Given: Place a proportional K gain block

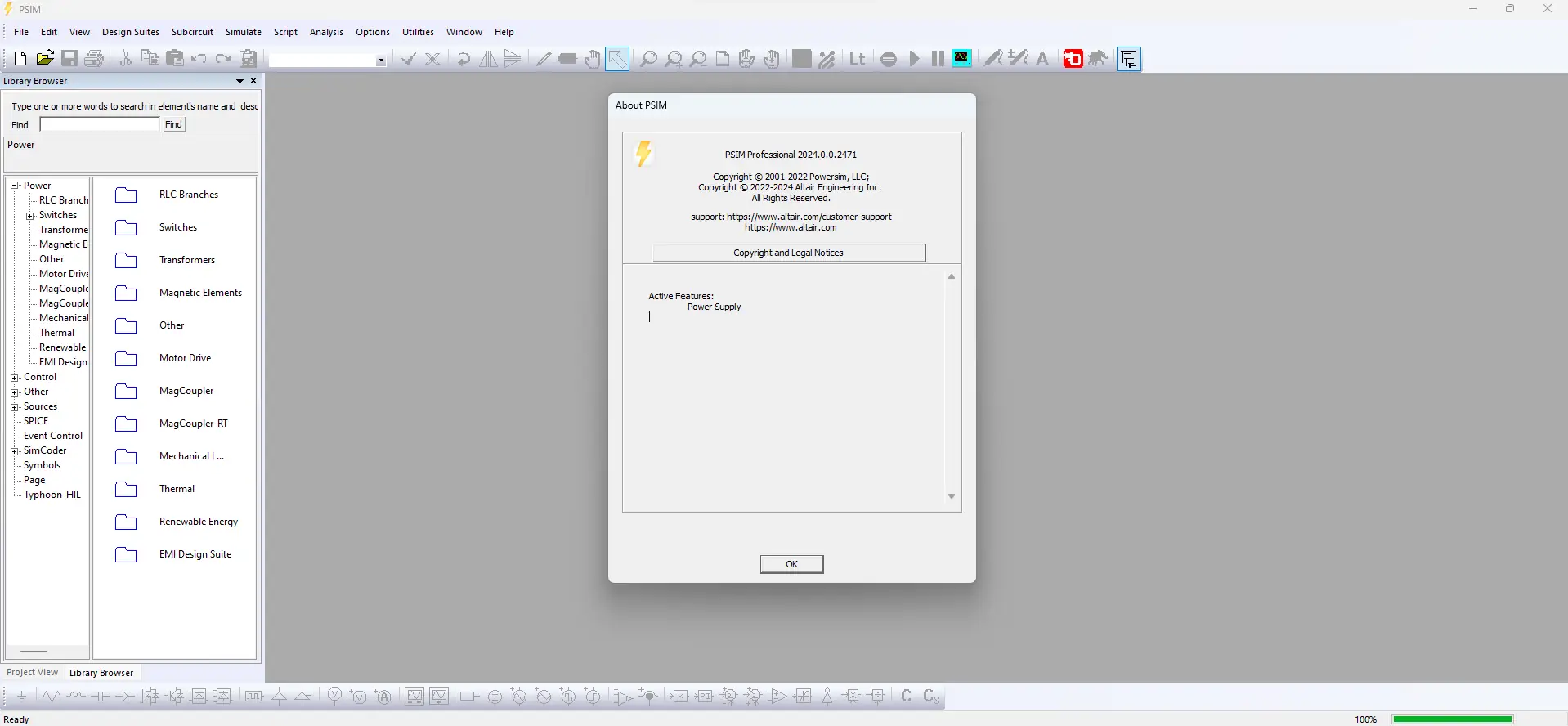Looking at the screenshot, I should 679,697.
